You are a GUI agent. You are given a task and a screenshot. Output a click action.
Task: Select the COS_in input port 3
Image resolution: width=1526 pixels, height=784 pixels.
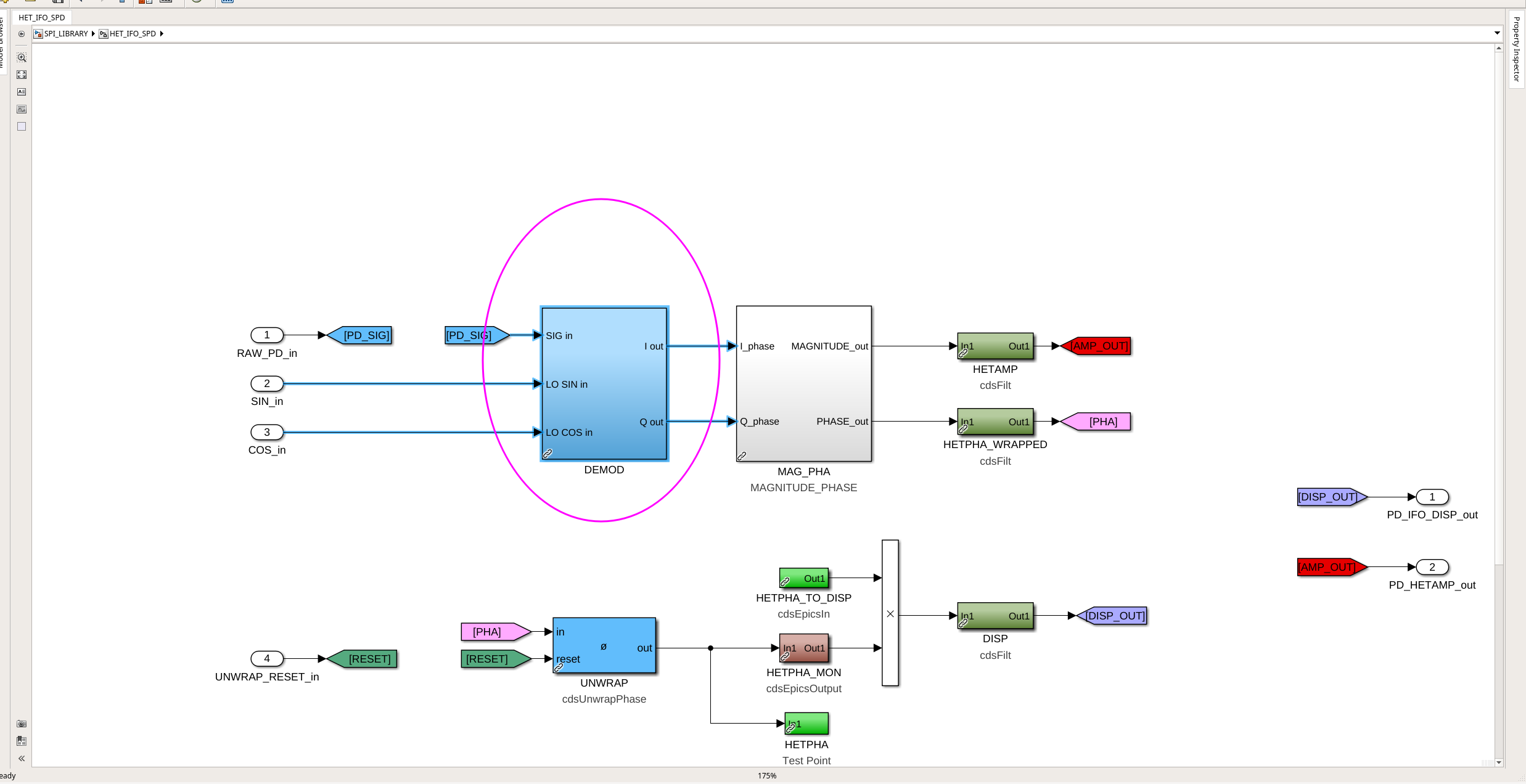click(x=267, y=432)
